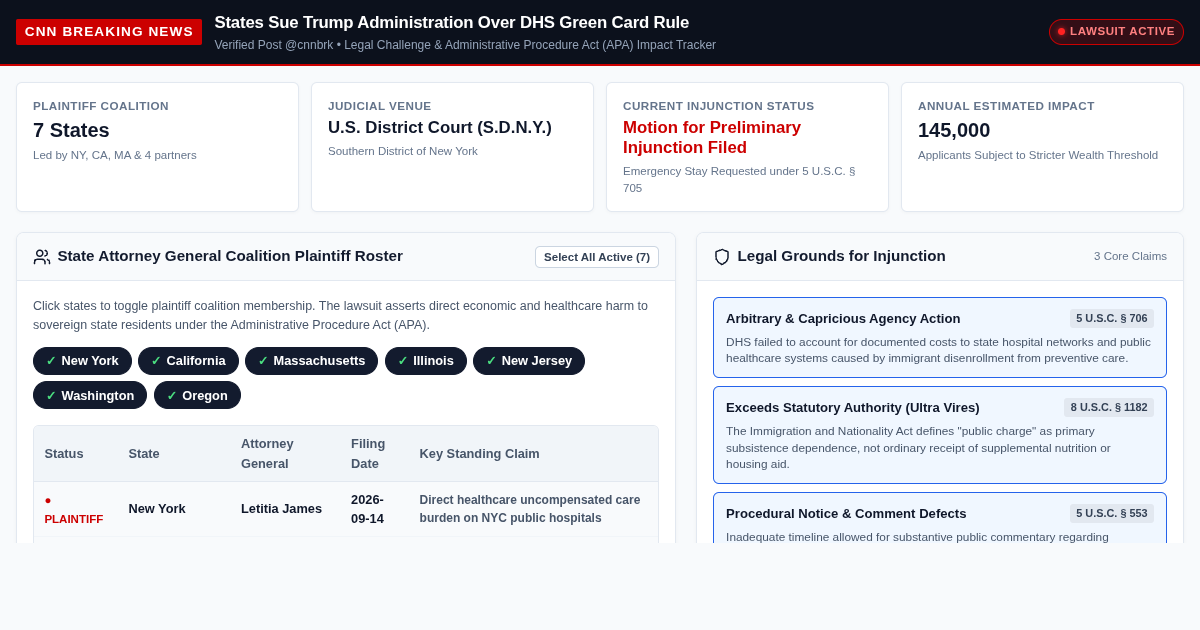
Task: Click the 2026-09-14 filing date
Action: coord(367,509)
